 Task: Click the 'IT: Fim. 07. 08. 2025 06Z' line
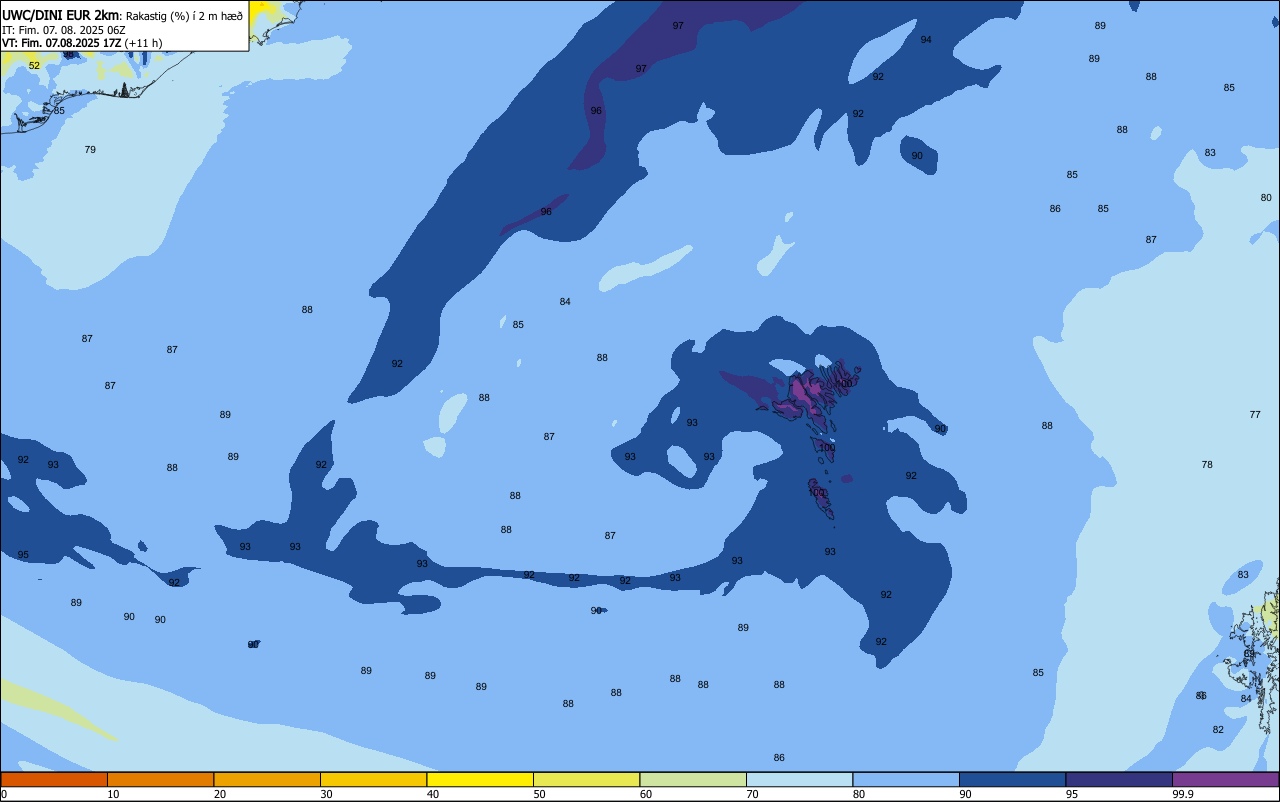coord(64,30)
